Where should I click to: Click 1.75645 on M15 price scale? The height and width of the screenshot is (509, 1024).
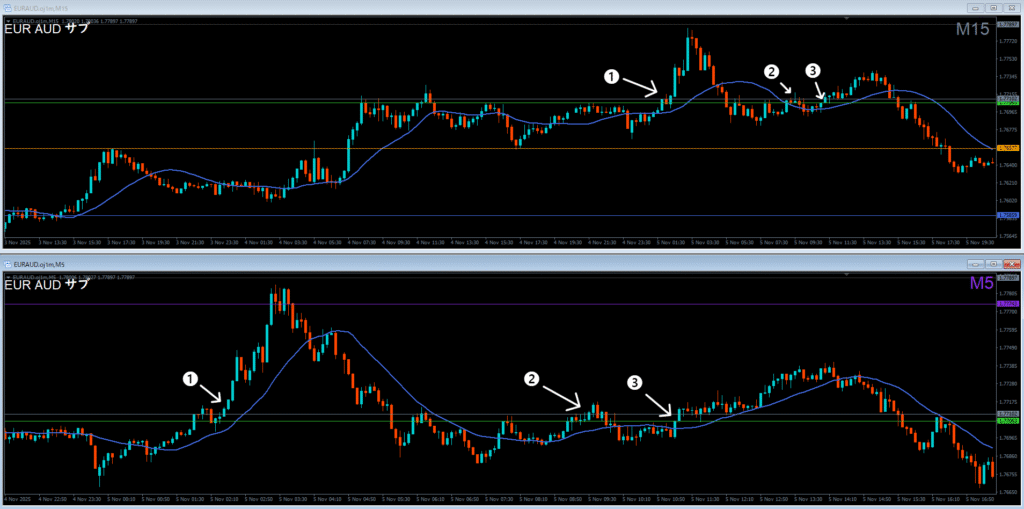click(x=1006, y=236)
